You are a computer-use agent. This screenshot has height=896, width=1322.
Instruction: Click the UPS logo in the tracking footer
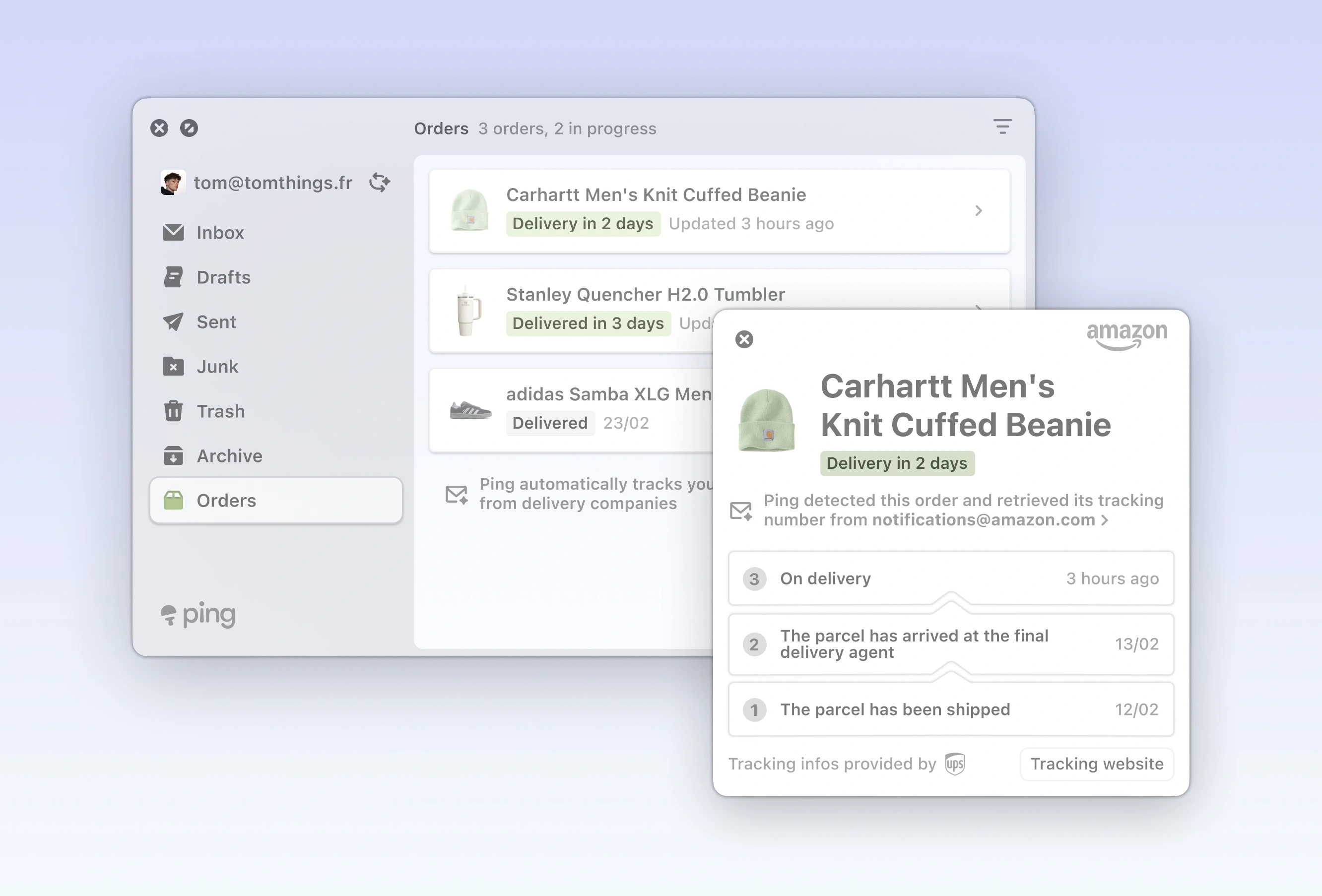point(954,764)
